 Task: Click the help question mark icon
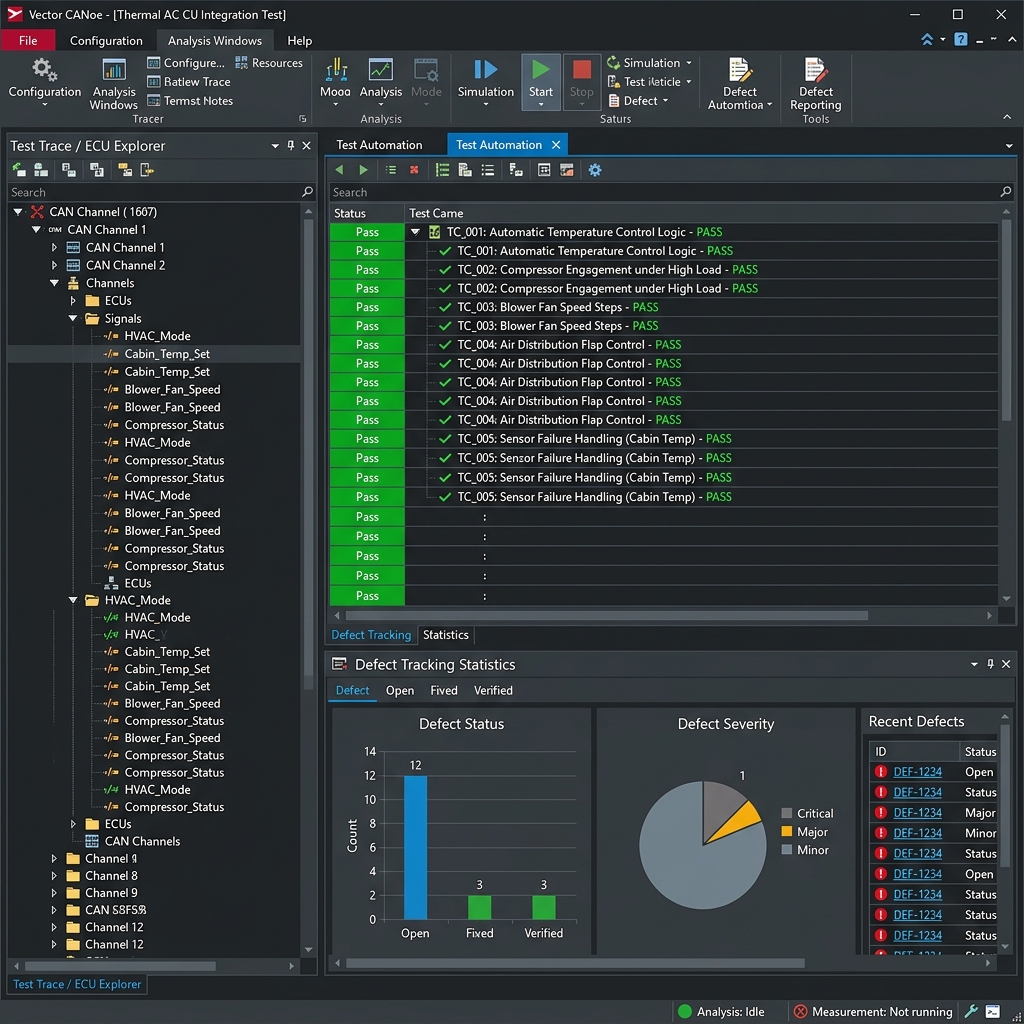(x=961, y=40)
